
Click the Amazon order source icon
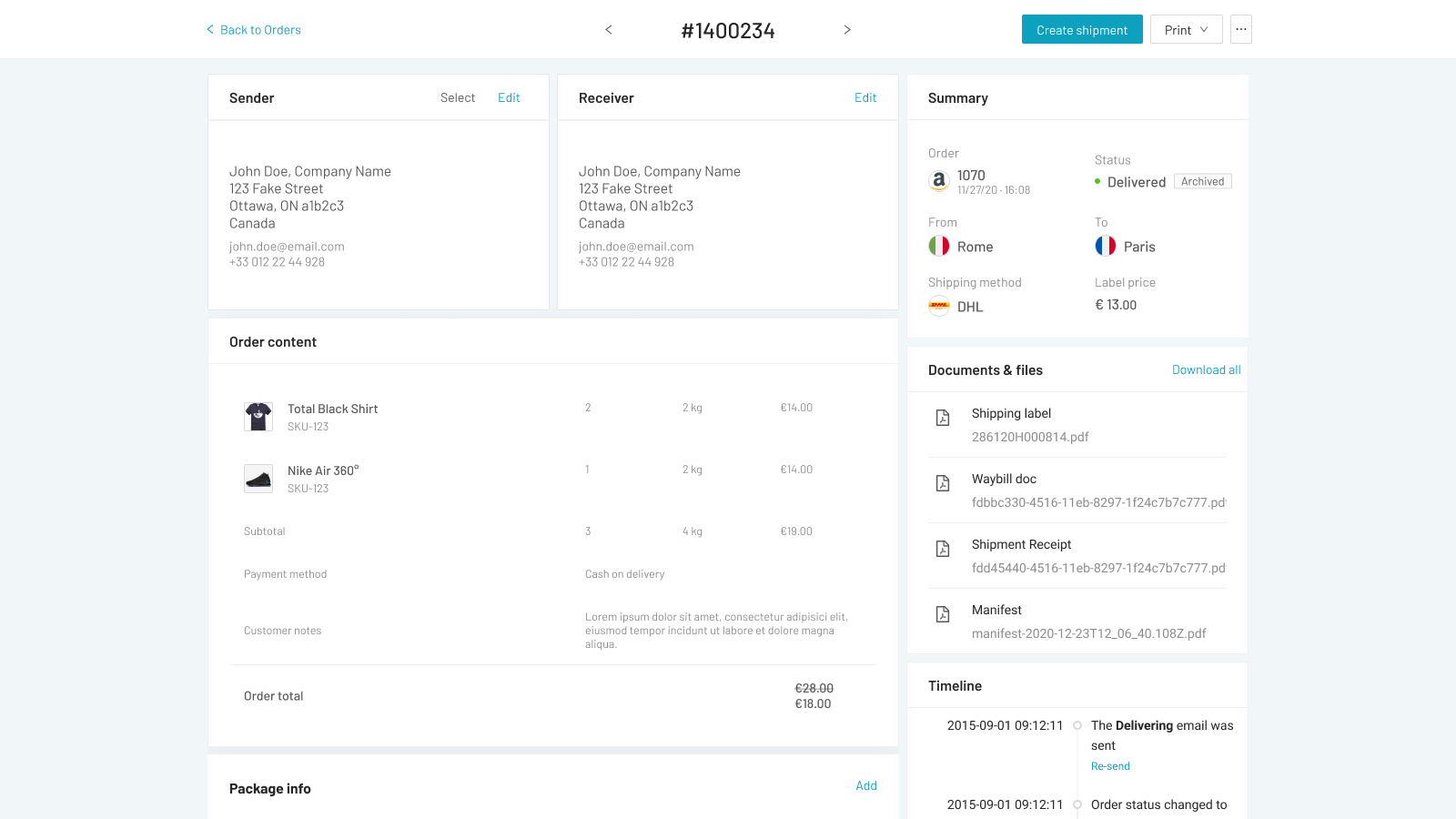[x=938, y=181]
